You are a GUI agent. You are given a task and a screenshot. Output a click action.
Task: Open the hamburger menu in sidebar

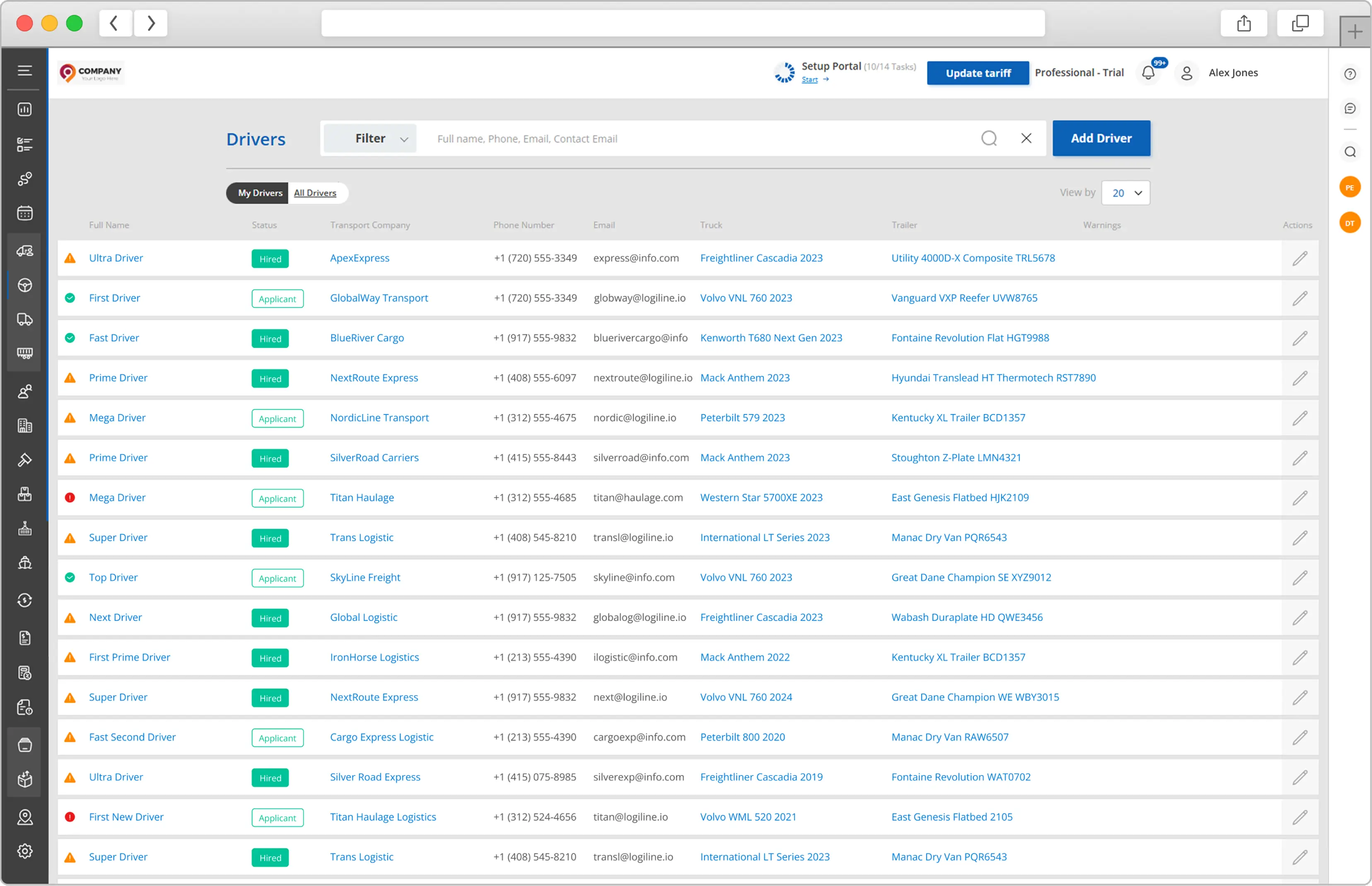pos(24,71)
